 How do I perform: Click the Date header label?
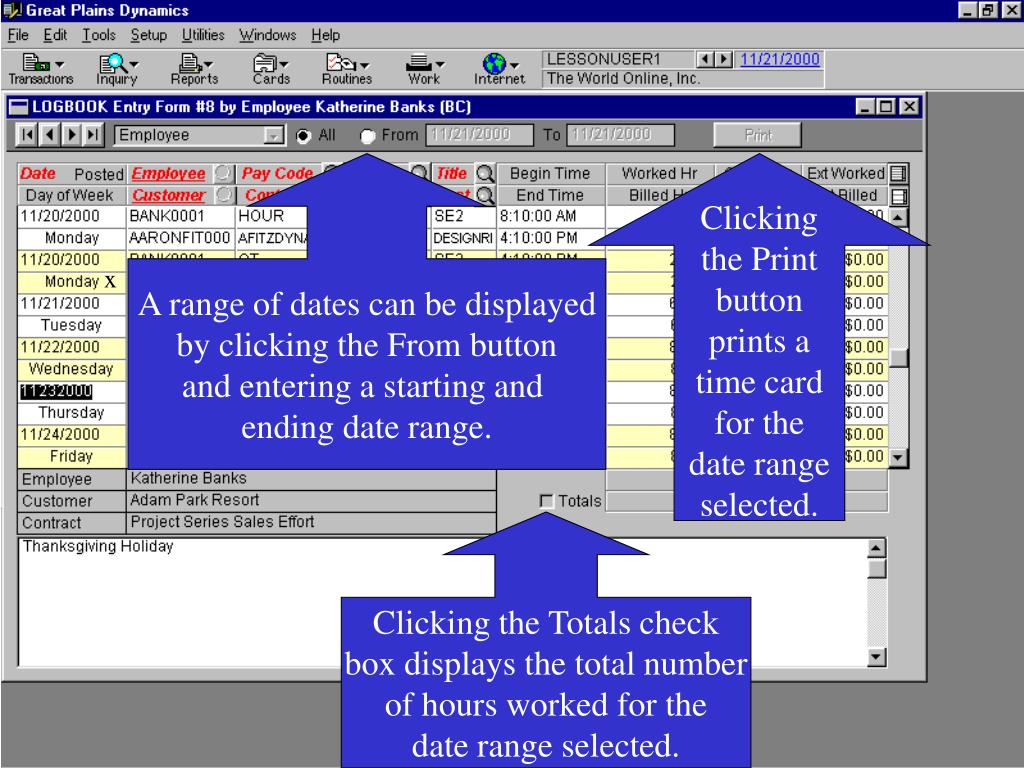point(37,173)
